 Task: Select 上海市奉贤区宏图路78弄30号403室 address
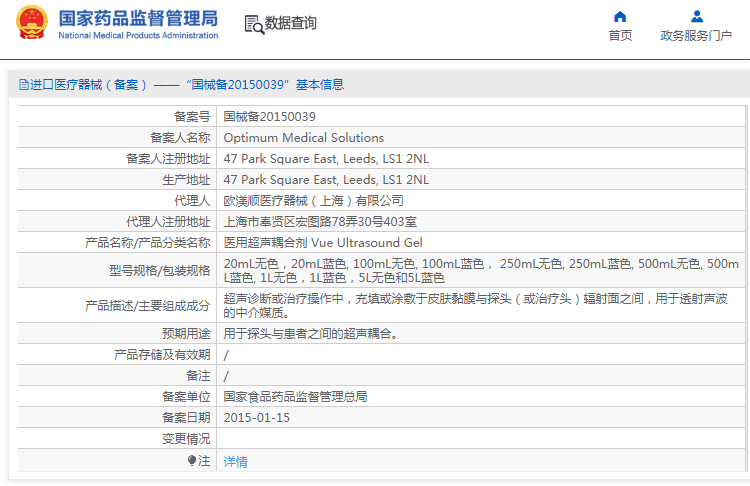tap(320, 222)
